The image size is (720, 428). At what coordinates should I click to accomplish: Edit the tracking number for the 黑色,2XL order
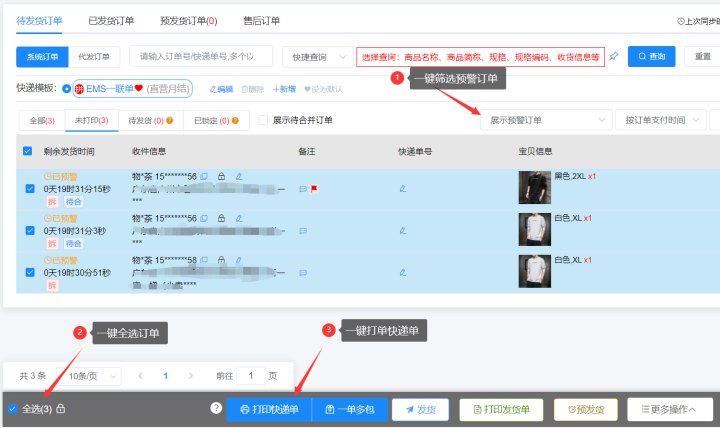403,189
